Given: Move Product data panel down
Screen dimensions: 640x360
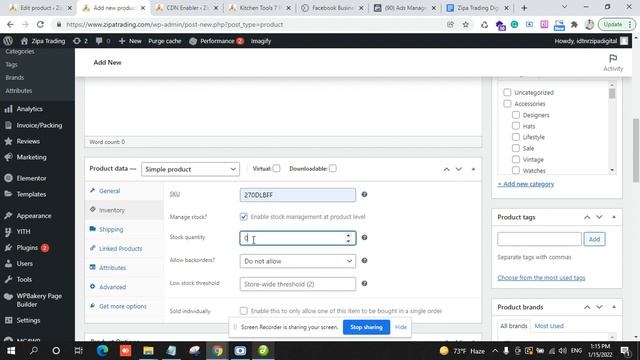Looking at the screenshot, I should coord(459,169).
